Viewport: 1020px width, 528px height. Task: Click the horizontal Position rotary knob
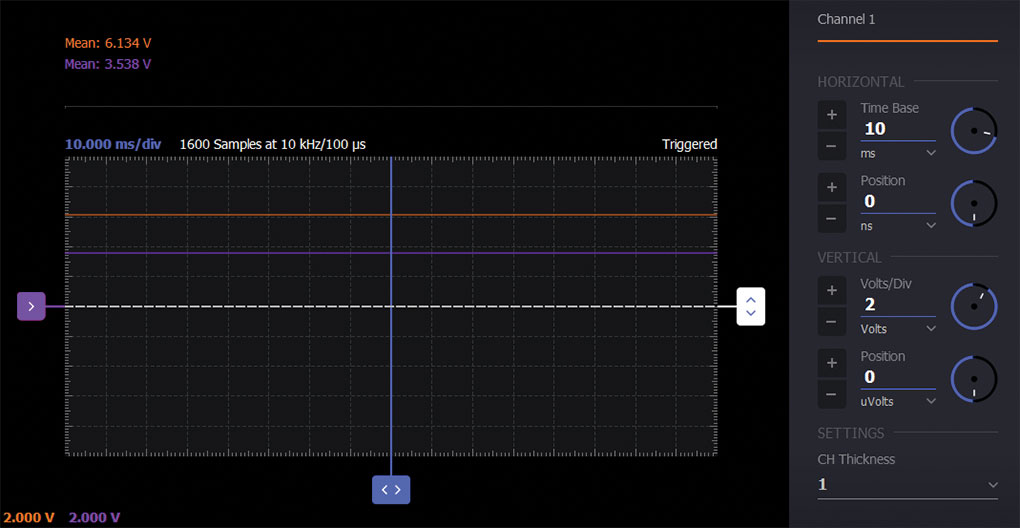pos(974,203)
